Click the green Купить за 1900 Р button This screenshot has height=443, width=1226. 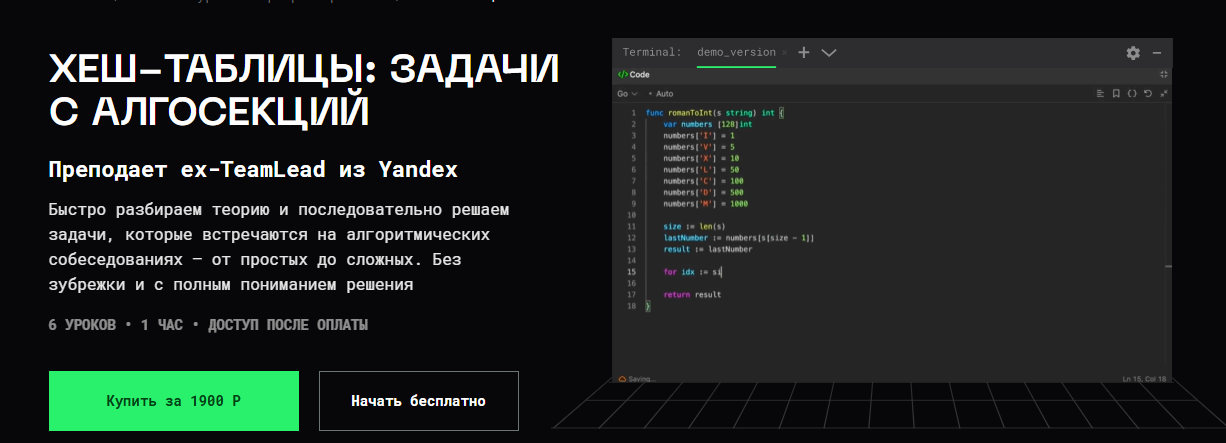(174, 401)
